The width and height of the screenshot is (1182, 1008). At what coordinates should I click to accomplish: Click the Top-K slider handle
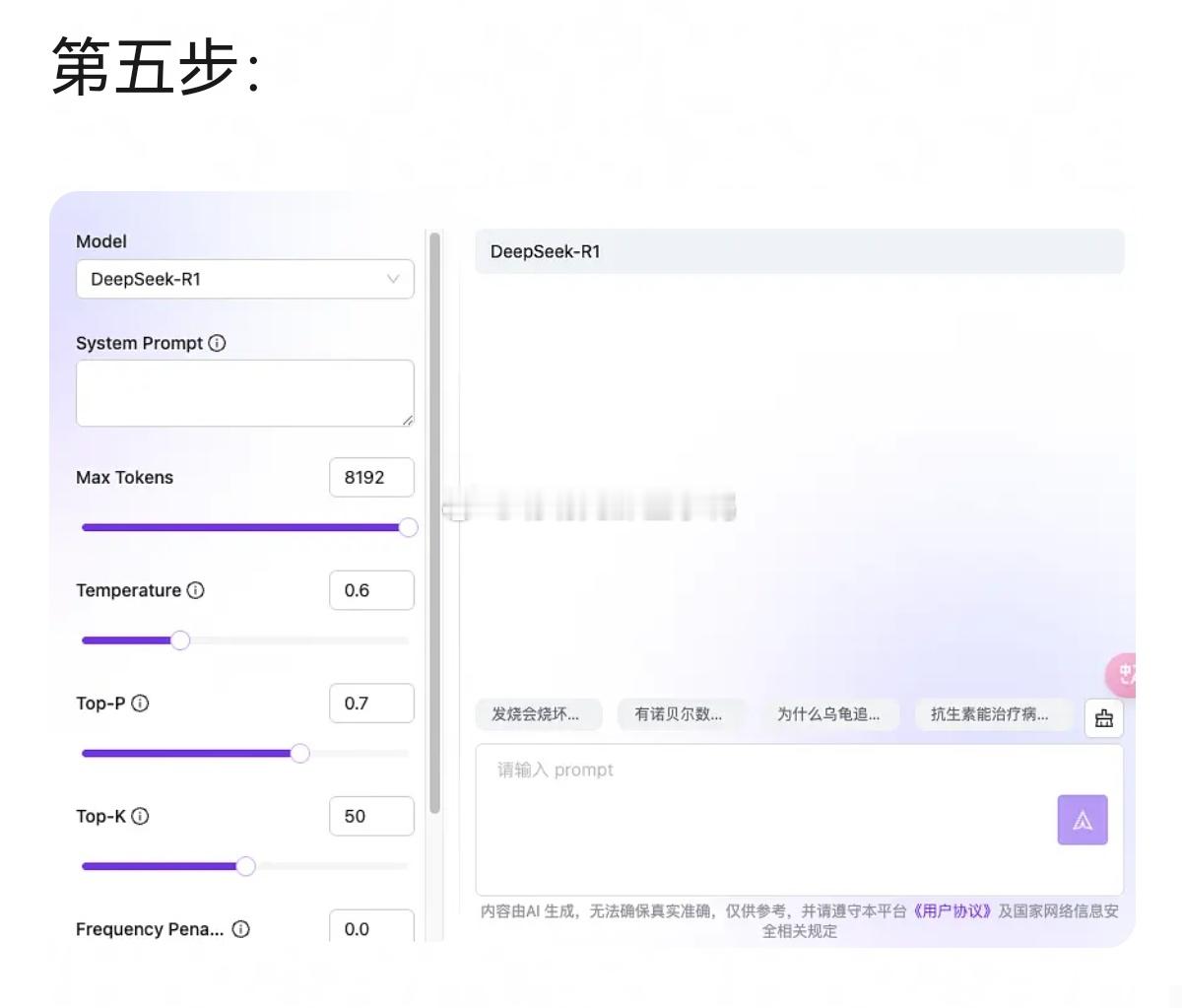click(245, 866)
